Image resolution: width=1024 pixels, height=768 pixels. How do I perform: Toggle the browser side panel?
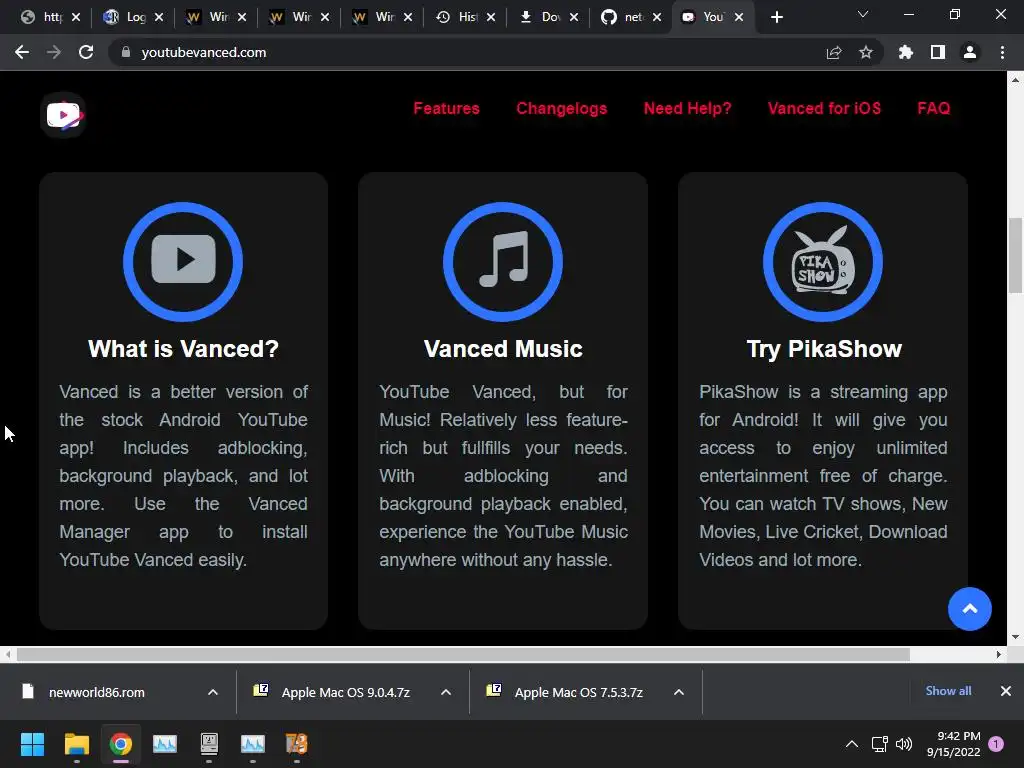(x=938, y=52)
